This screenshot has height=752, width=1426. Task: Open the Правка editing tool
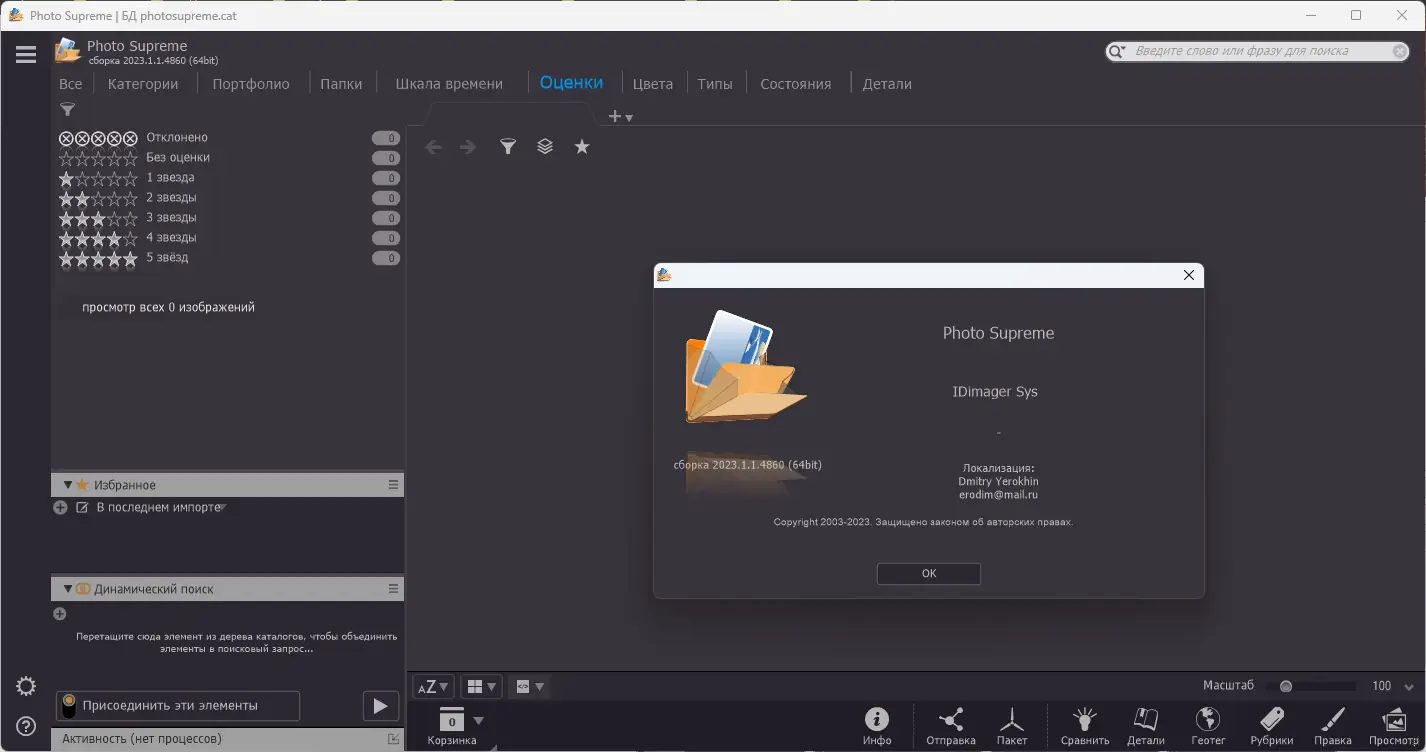pyautogui.click(x=1333, y=726)
